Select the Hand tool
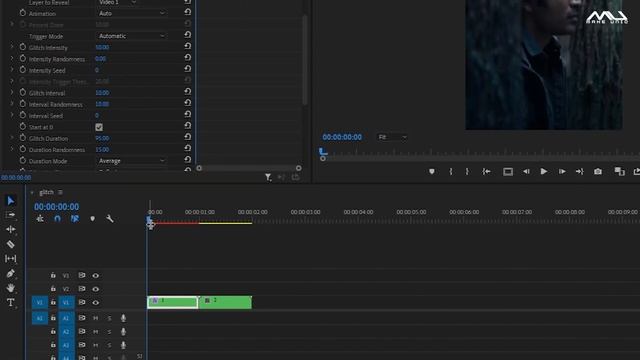 11,288
